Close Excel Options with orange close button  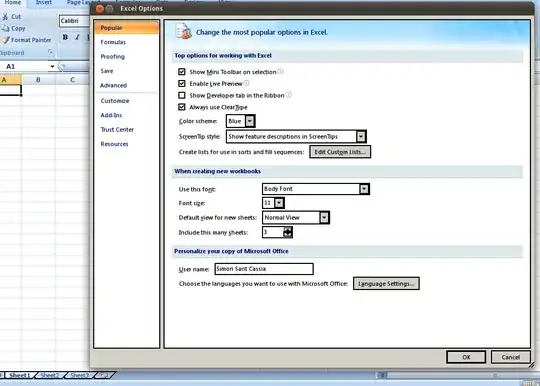100,9
